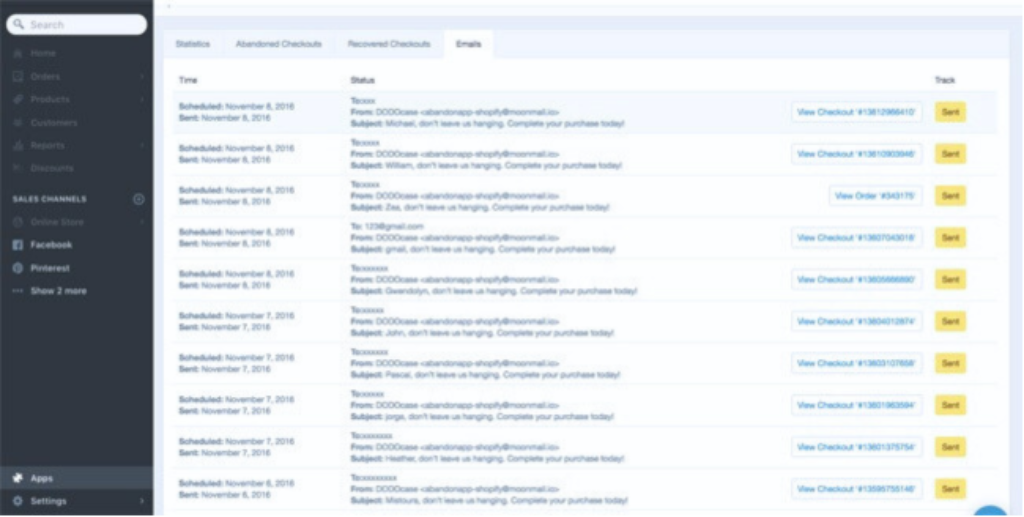The image size is (1024, 517).
Task: Click Sent badge in Michael's row
Action: (x=950, y=112)
